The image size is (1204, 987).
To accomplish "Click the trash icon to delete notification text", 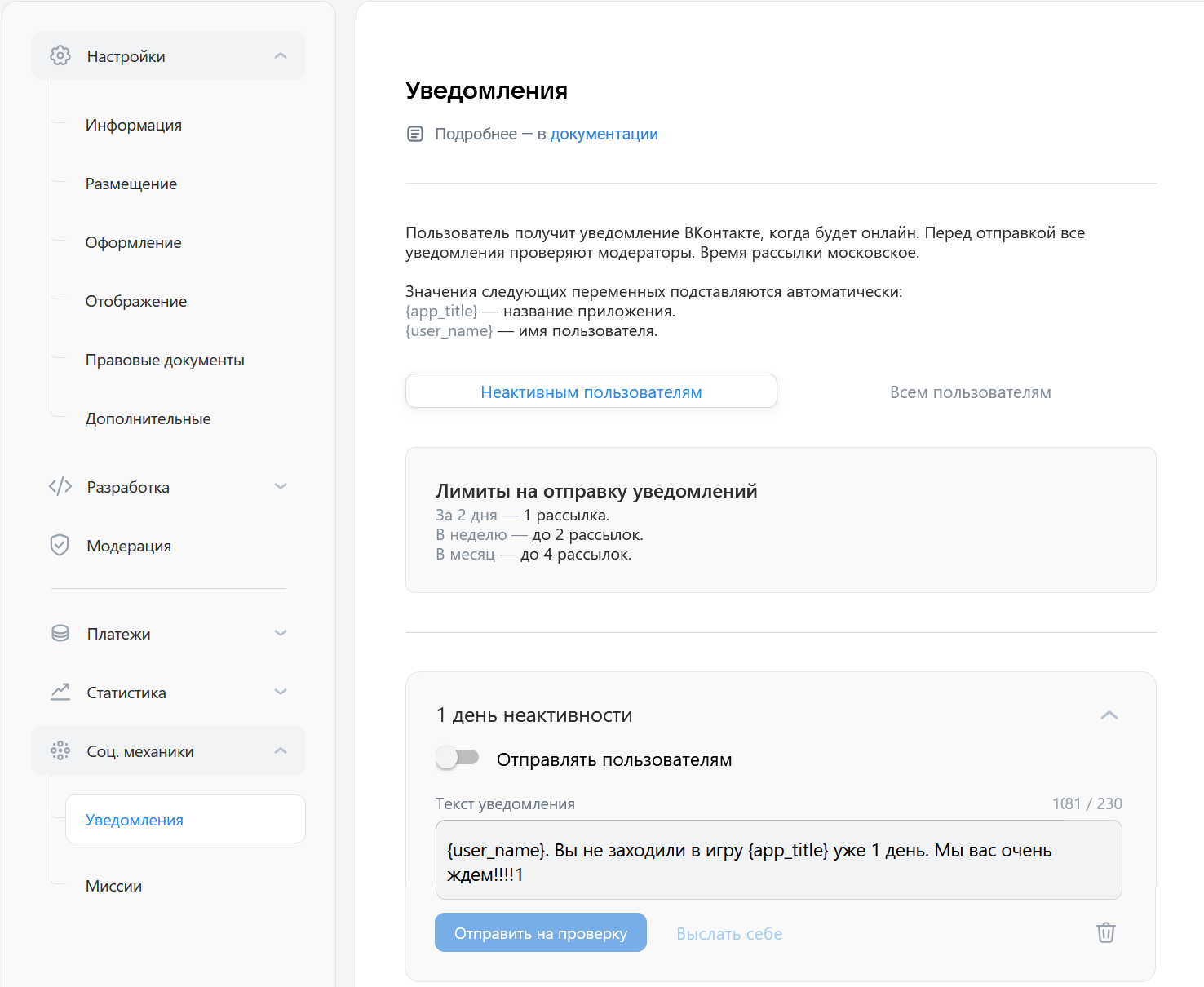I will (1105, 932).
